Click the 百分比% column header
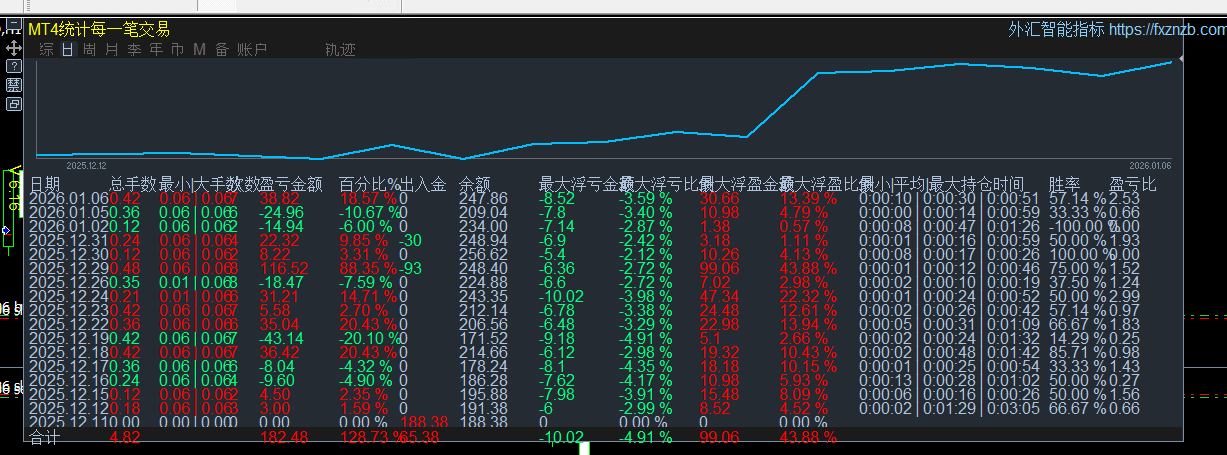Screen dimensions: 1227x455 click(x=369, y=184)
